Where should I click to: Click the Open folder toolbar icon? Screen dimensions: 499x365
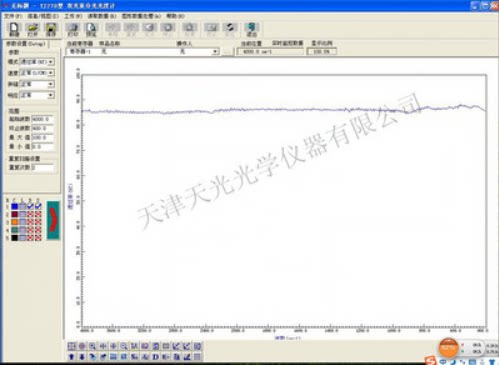[x=32, y=29]
